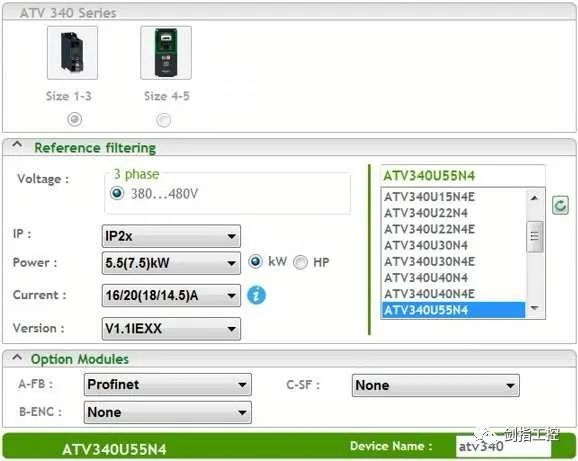Choose the Size 4-5 radio button
578x461 pixels.
click(x=164, y=120)
